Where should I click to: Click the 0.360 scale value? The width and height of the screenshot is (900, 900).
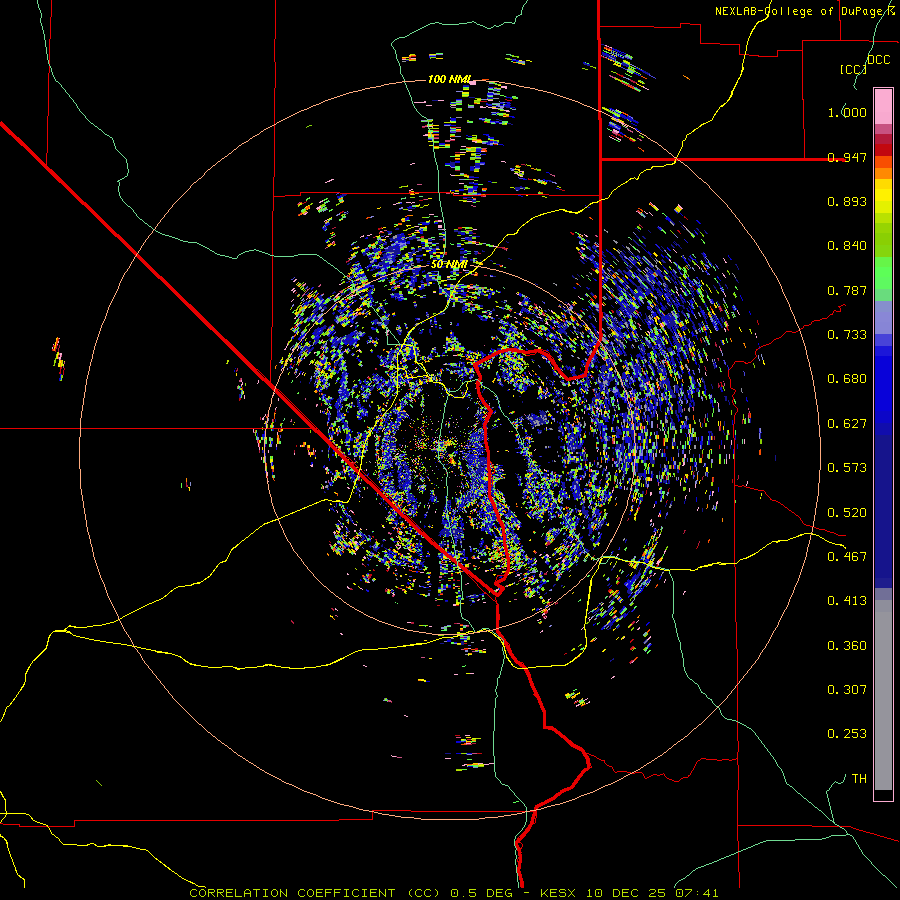pos(847,646)
